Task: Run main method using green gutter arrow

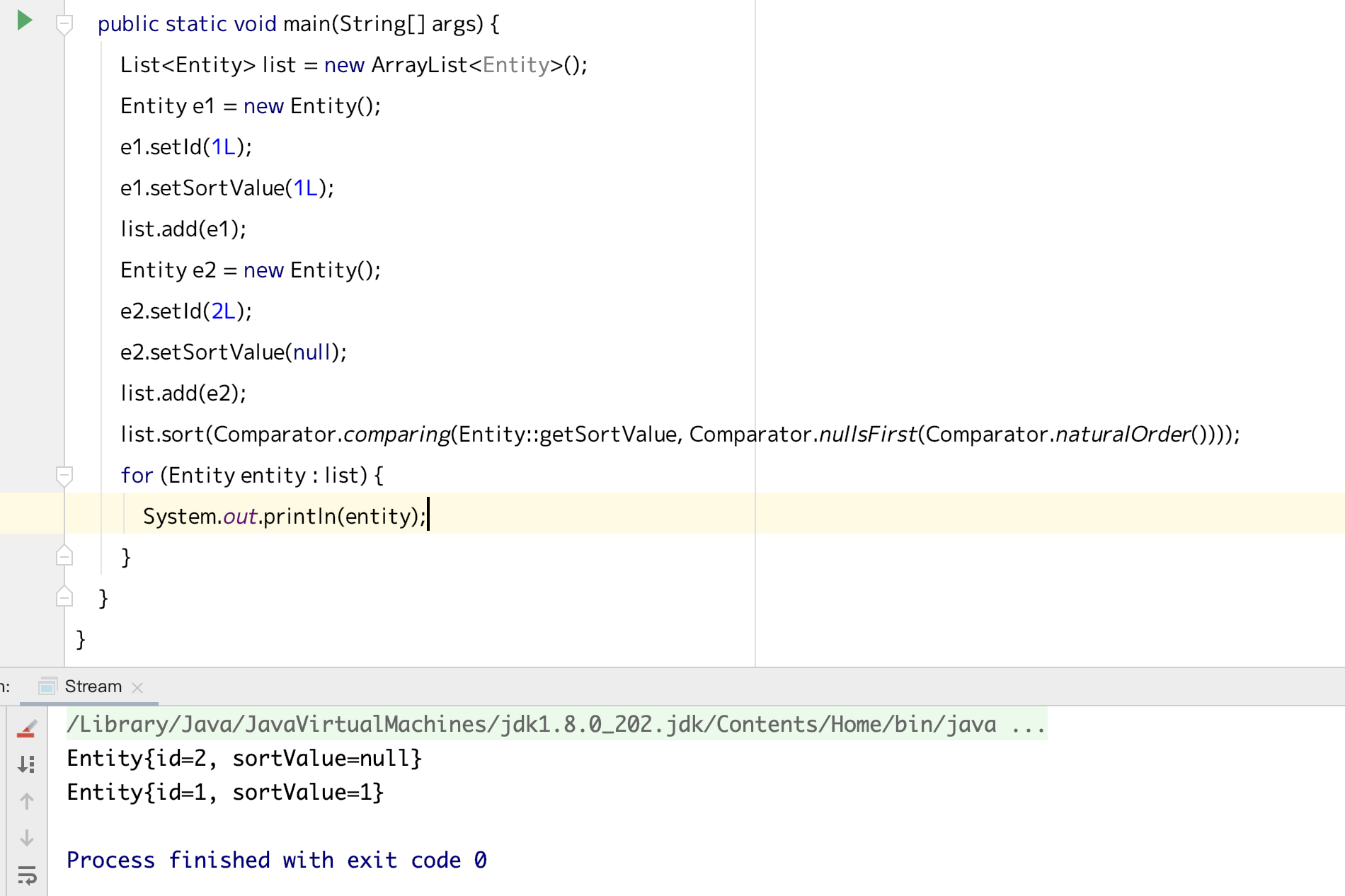Action: (25, 21)
